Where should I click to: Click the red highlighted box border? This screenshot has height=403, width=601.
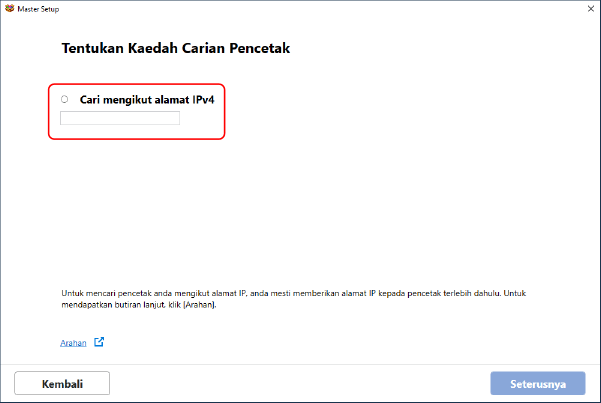pyautogui.click(x=225, y=111)
